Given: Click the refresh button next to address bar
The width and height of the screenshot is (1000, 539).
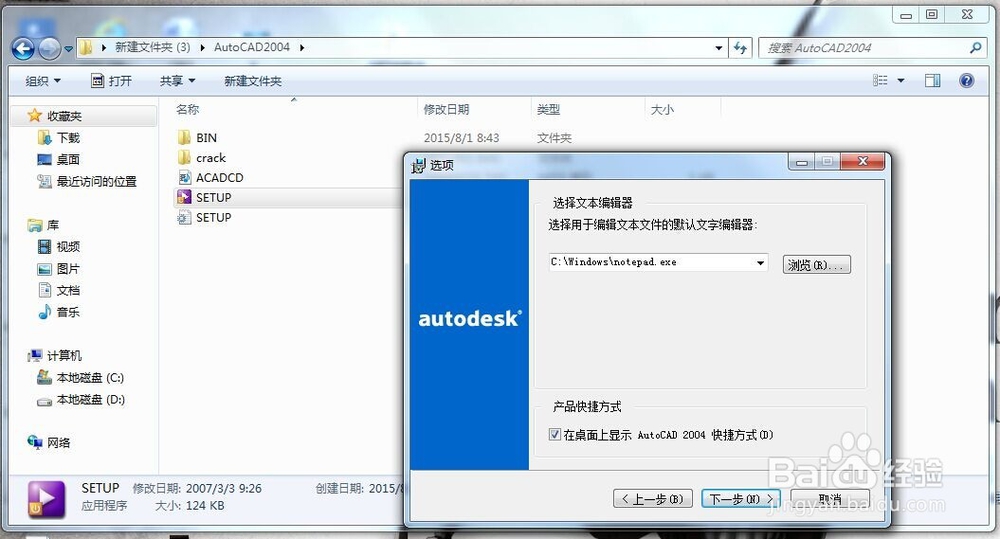Looking at the screenshot, I should pyautogui.click(x=740, y=48).
